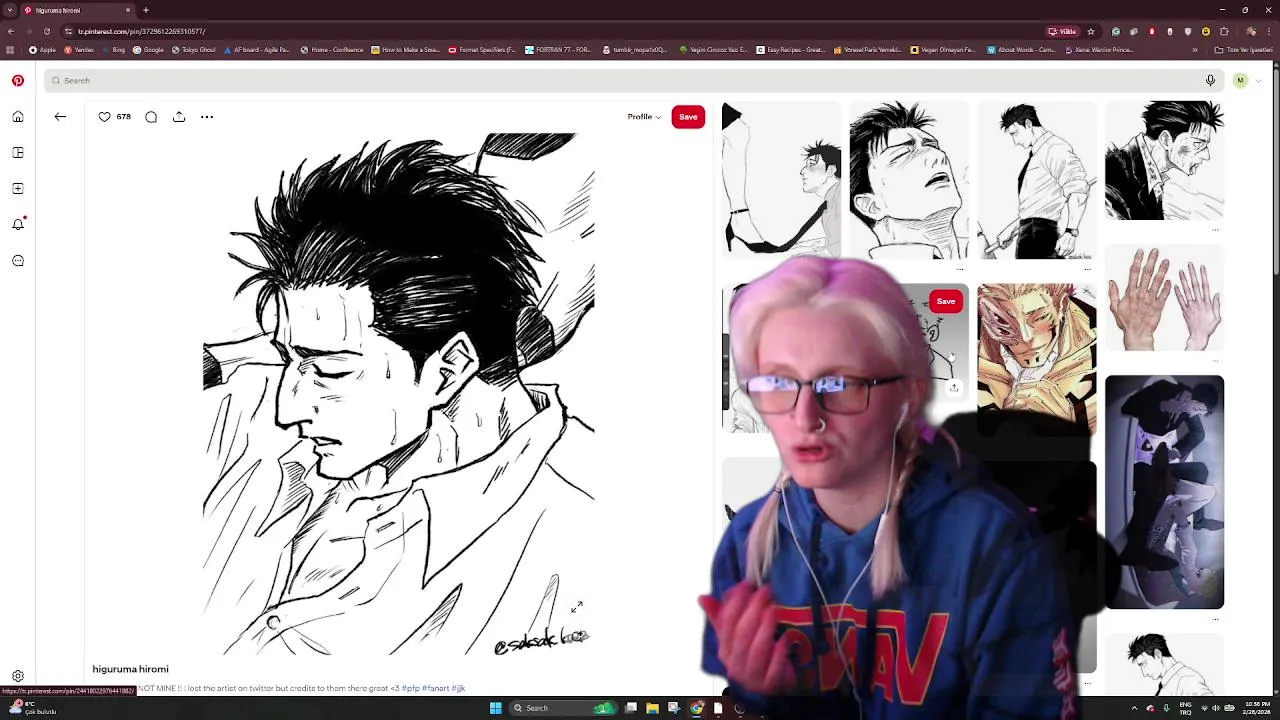Open the Pinterest logo home link
Viewport: 1280px width, 720px height.
18,80
